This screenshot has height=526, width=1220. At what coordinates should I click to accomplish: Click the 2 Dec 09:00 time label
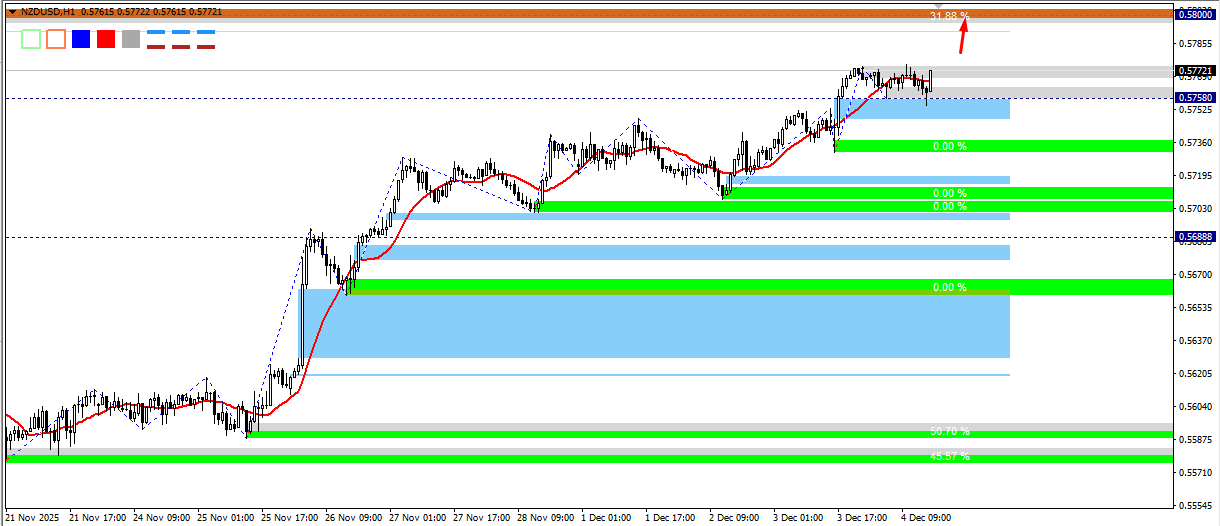pos(734,518)
